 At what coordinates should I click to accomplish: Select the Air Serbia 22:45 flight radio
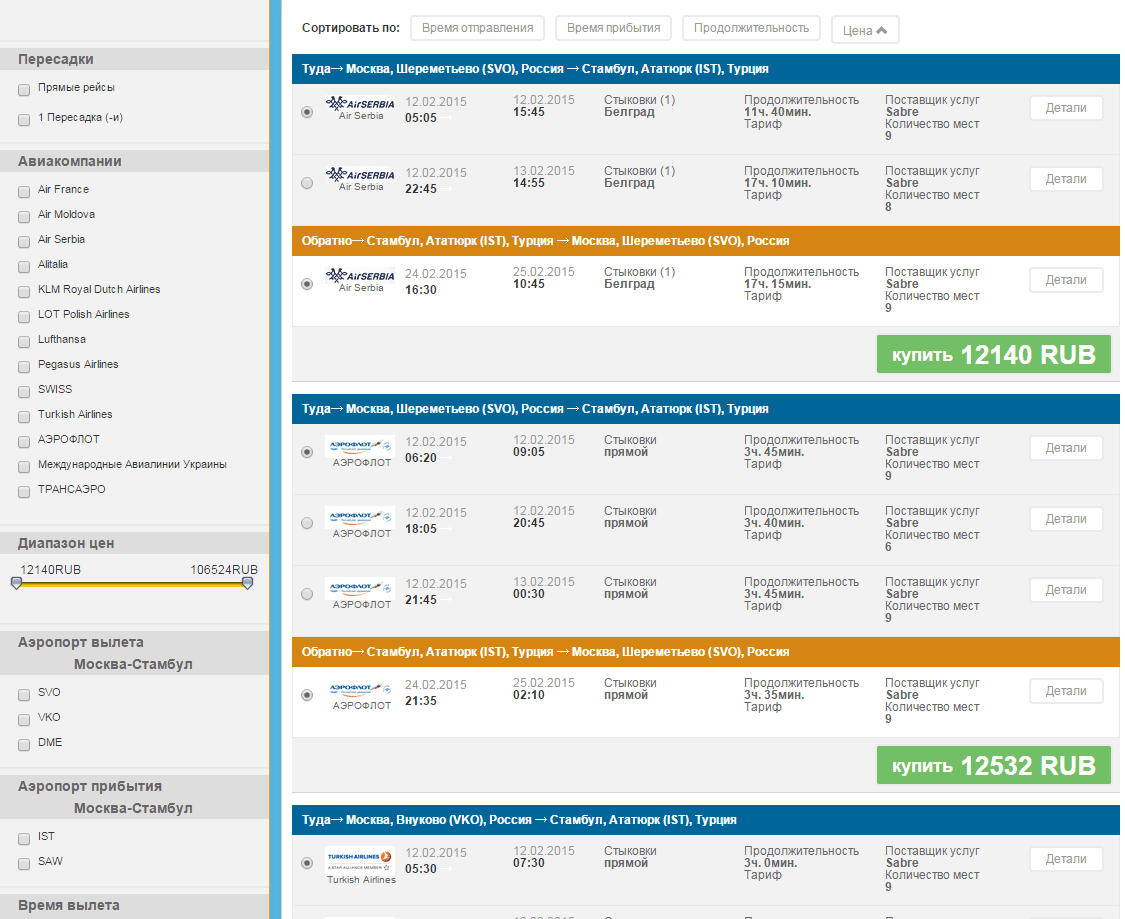[x=307, y=183]
